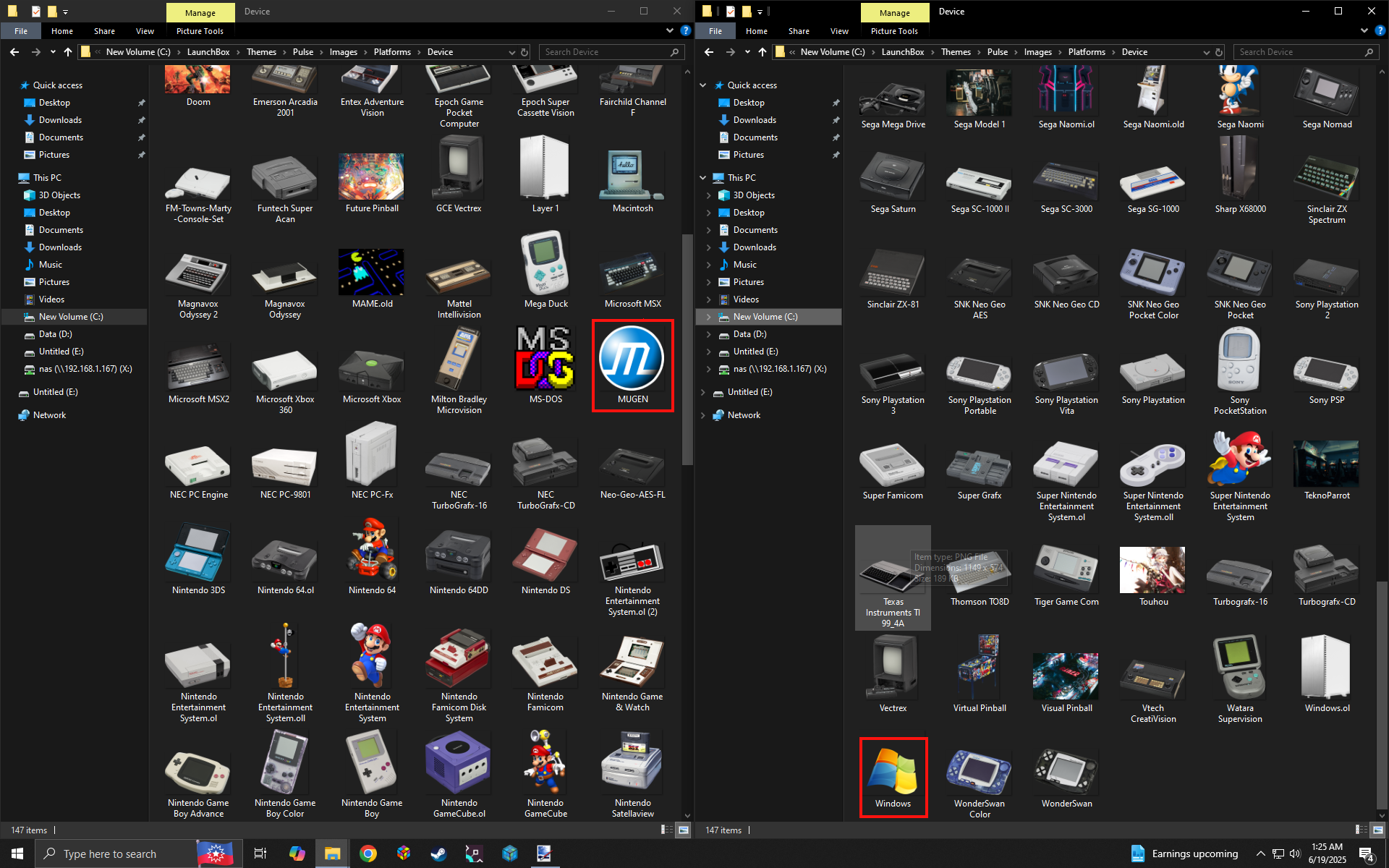
Task: Open Task View on the taskbar
Action: pos(260,854)
